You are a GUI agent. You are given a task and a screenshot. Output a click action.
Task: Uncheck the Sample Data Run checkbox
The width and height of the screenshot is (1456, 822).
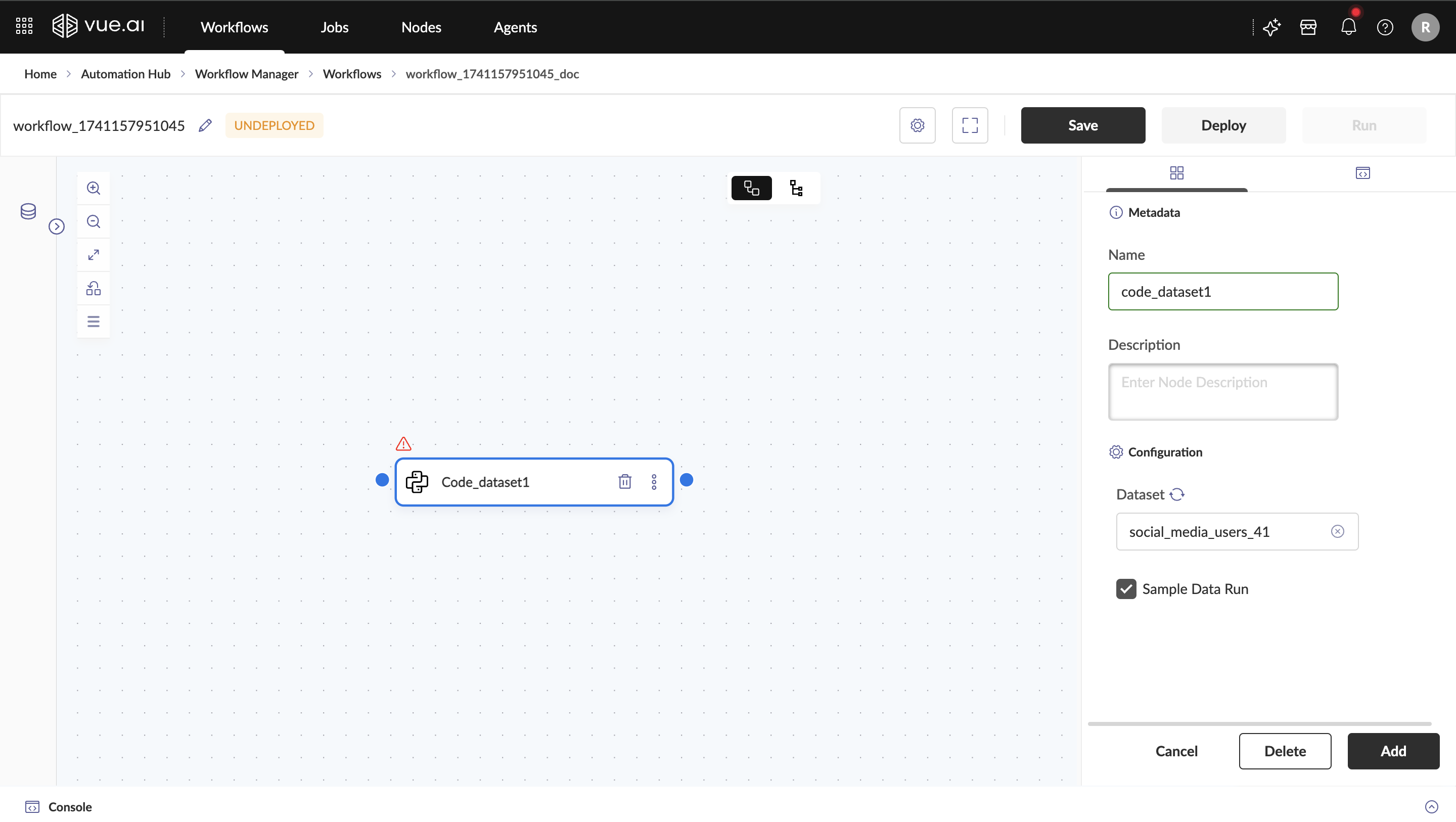click(1126, 589)
